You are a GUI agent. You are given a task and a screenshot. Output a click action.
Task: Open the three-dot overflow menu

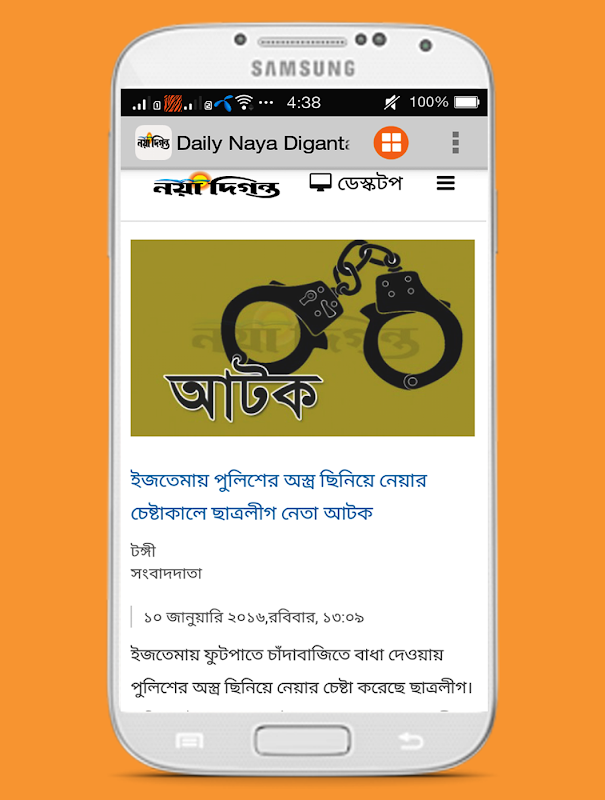pos(456,142)
